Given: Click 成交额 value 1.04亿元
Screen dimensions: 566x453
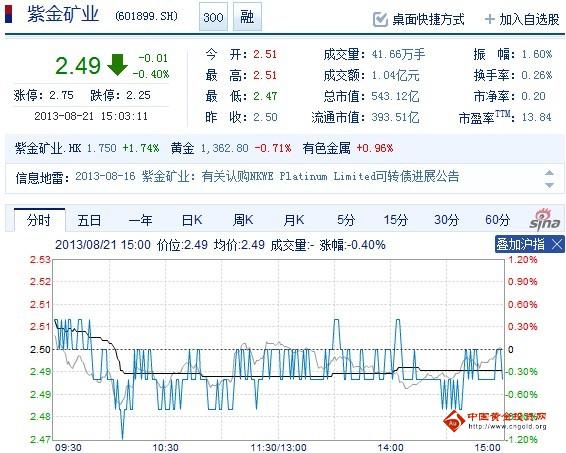Looking at the screenshot, I should (x=395, y=75).
